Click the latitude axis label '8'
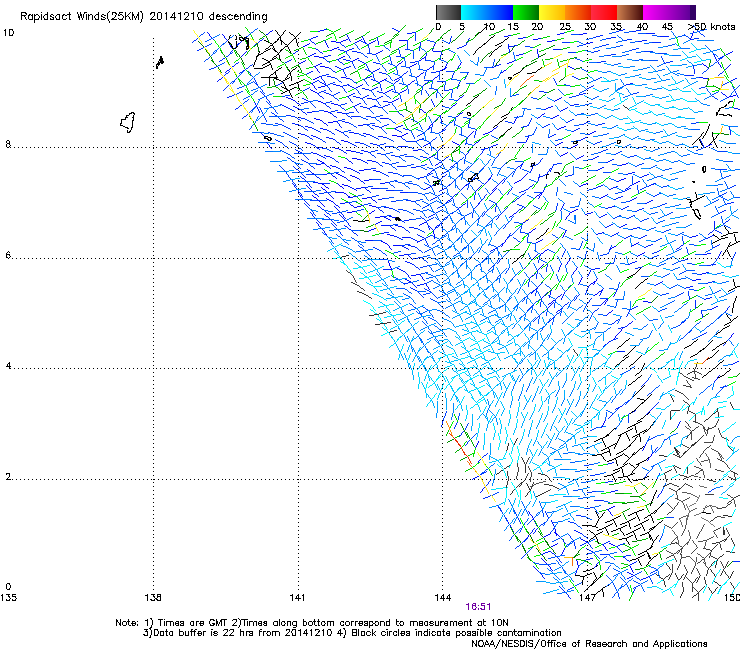Viewport: 740px width, 650px height. click(x=8, y=144)
